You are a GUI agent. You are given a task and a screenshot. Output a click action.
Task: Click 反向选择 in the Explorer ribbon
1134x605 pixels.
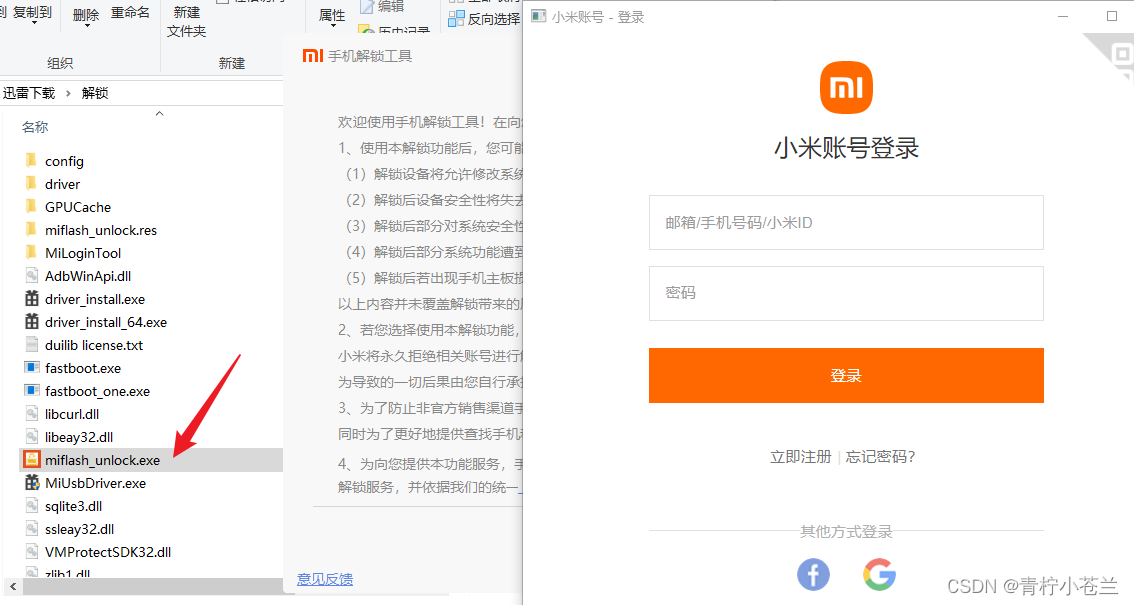pos(494,19)
